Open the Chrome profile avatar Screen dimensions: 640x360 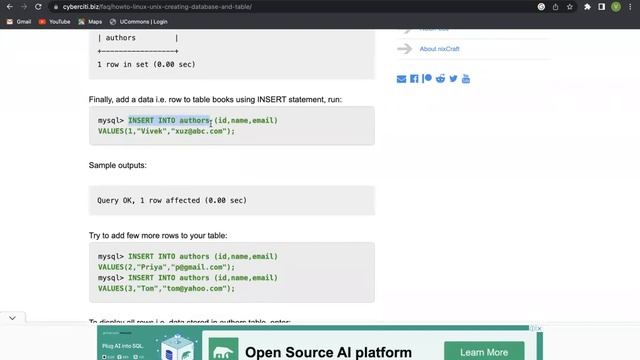[616, 7]
